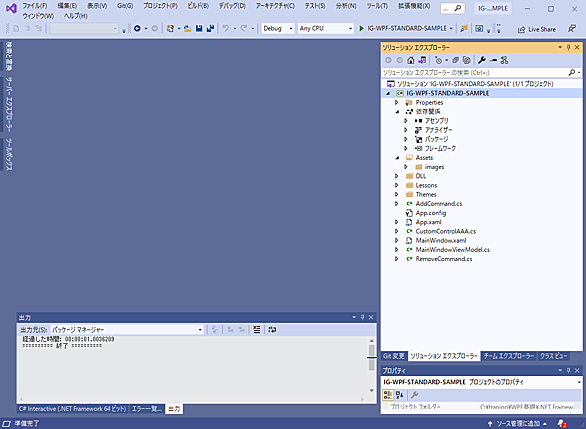This screenshot has height=429, width=586.
Task: Click the single Save disk icon
Action: click(199, 28)
